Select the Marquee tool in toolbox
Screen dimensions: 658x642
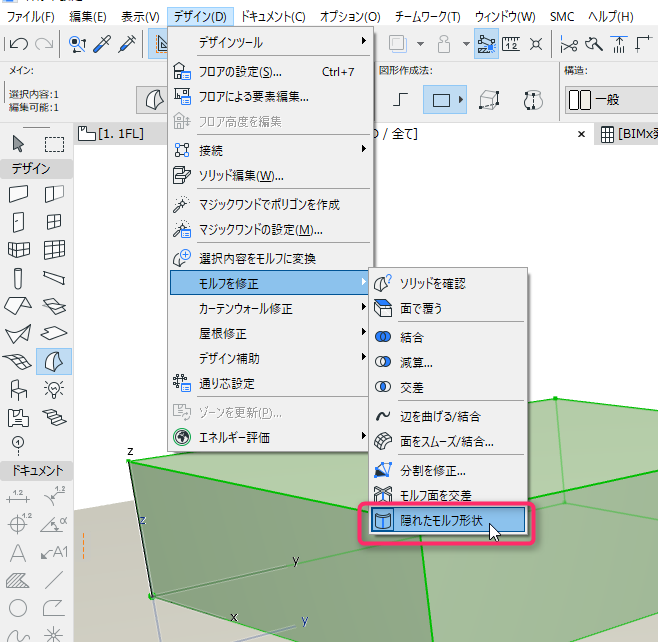(x=54, y=144)
